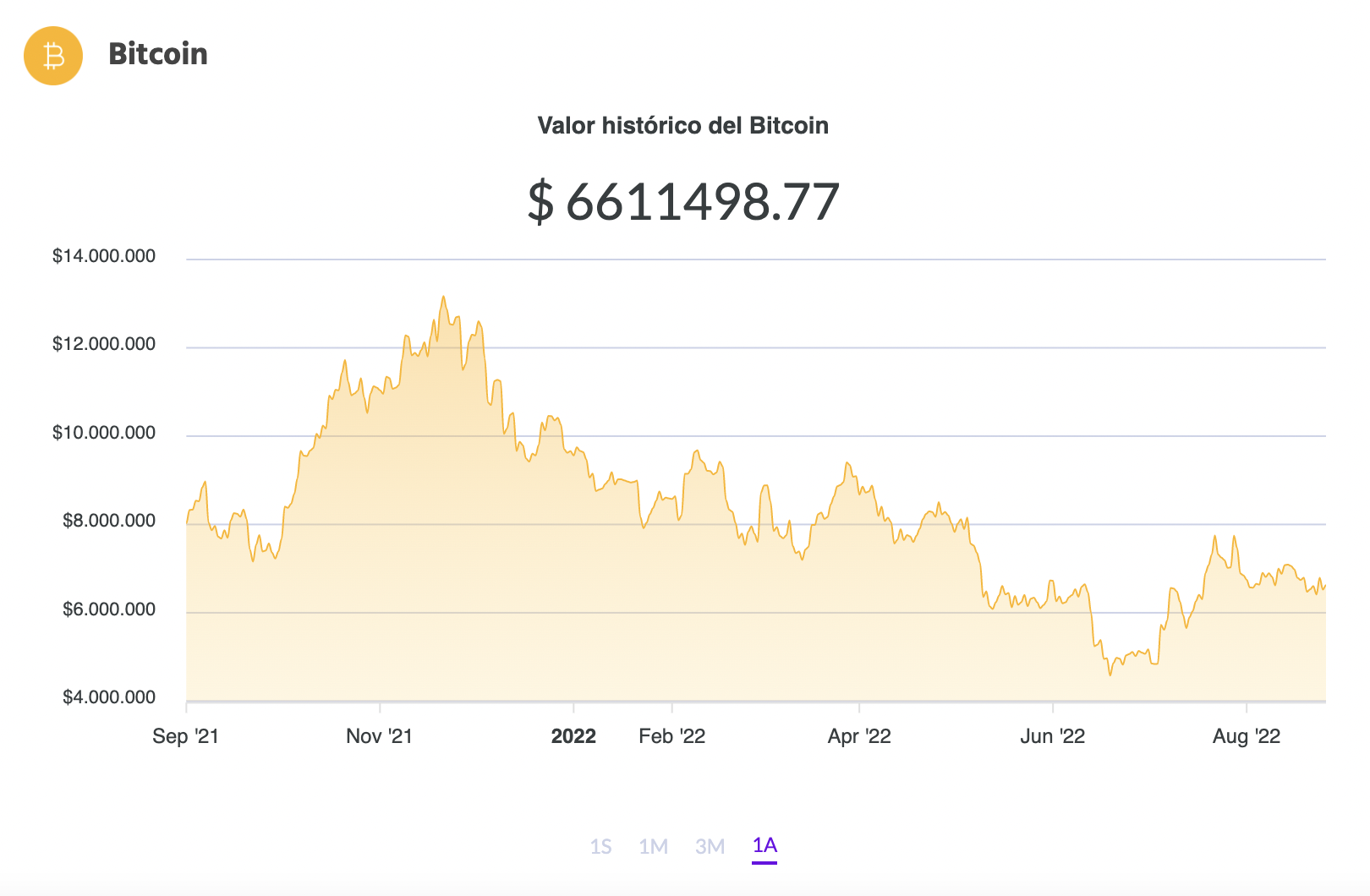Click the $14.000.000 gridline label

(104, 255)
